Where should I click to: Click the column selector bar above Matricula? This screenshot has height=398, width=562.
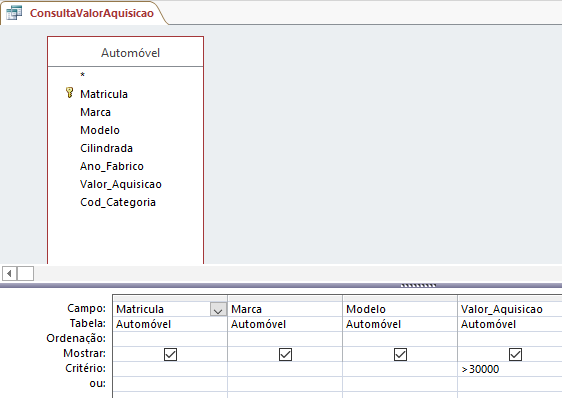(x=170, y=298)
